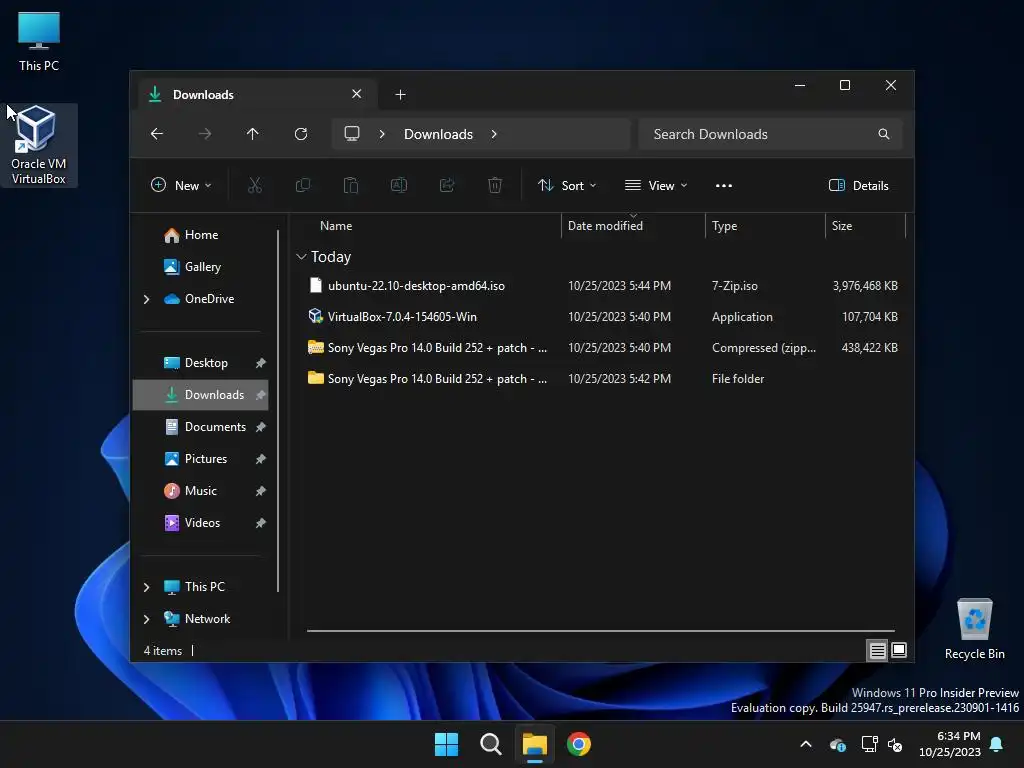This screenshot has width=1024, height=768.
Task: Navigate up one folder level
Action: click(253, 134)
